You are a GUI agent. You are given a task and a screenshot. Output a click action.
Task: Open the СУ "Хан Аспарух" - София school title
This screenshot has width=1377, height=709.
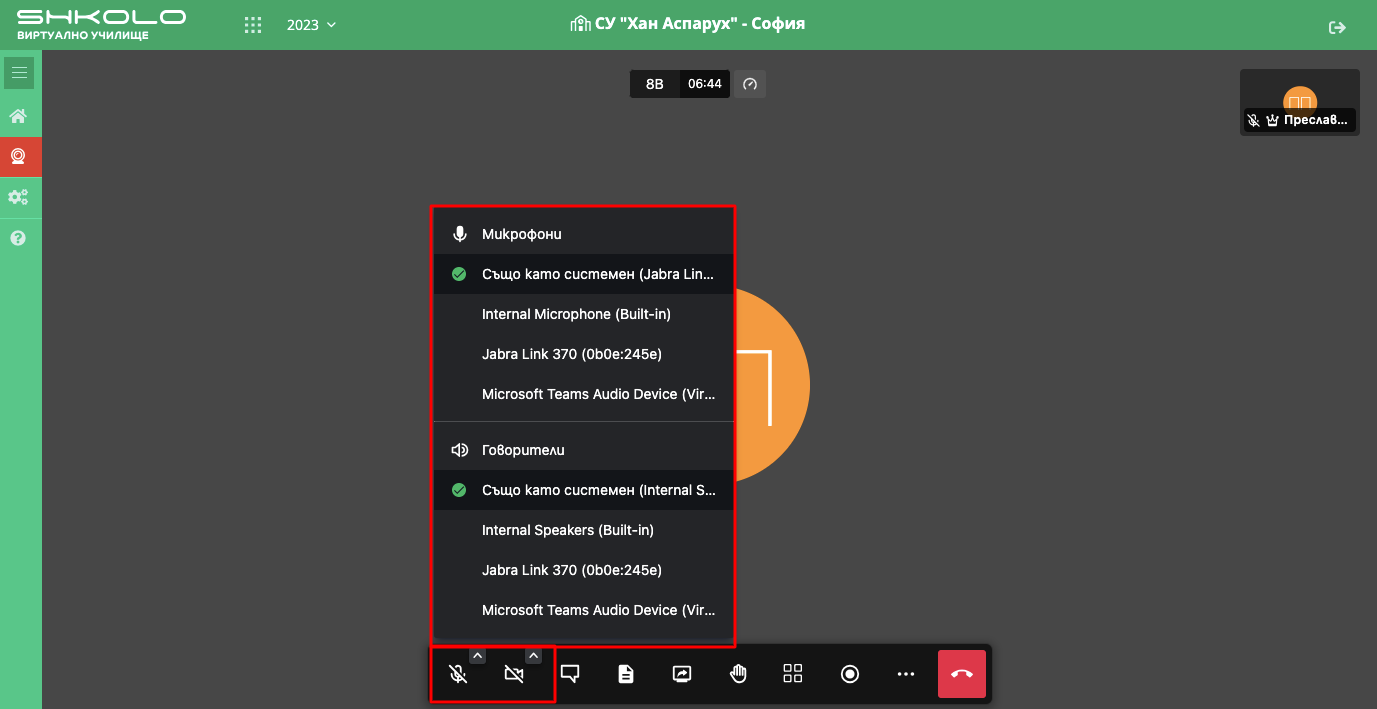687,24
